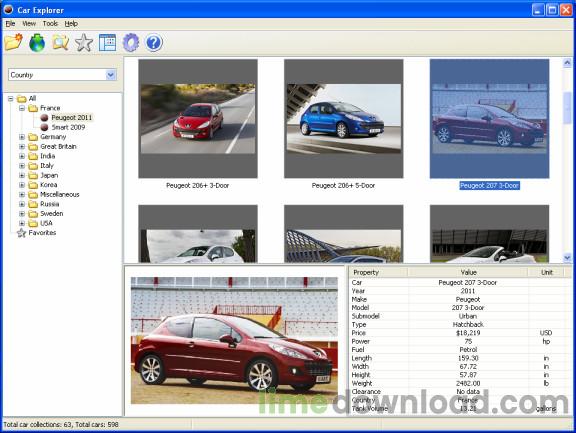Image resolution: width=576 pixels, height=433 pixels.
Task: Click the blue question mark help icon
Action: coord(154,42)
